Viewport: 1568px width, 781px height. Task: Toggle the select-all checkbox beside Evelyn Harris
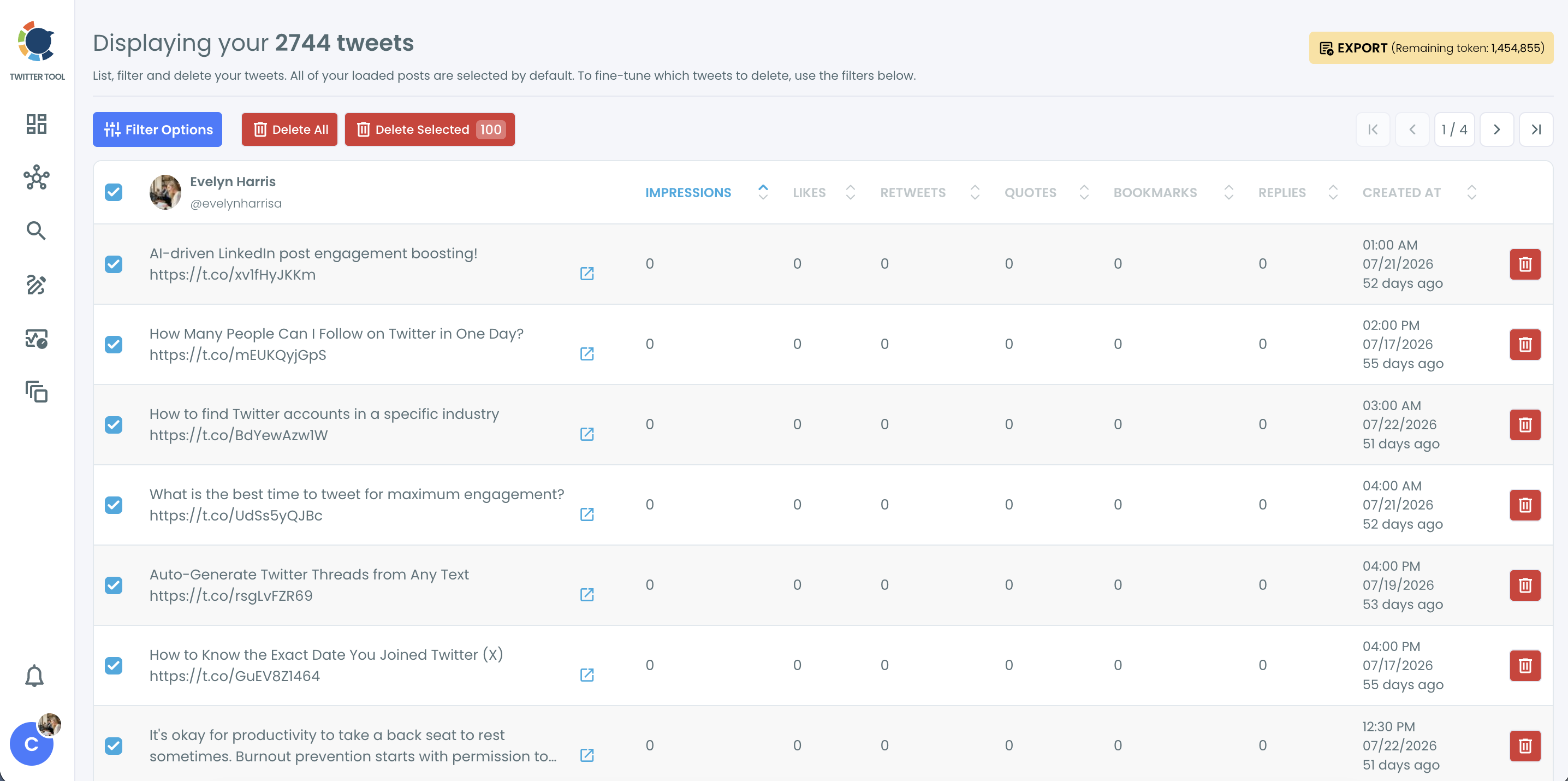pyautogui.click(x=113, y=192)
